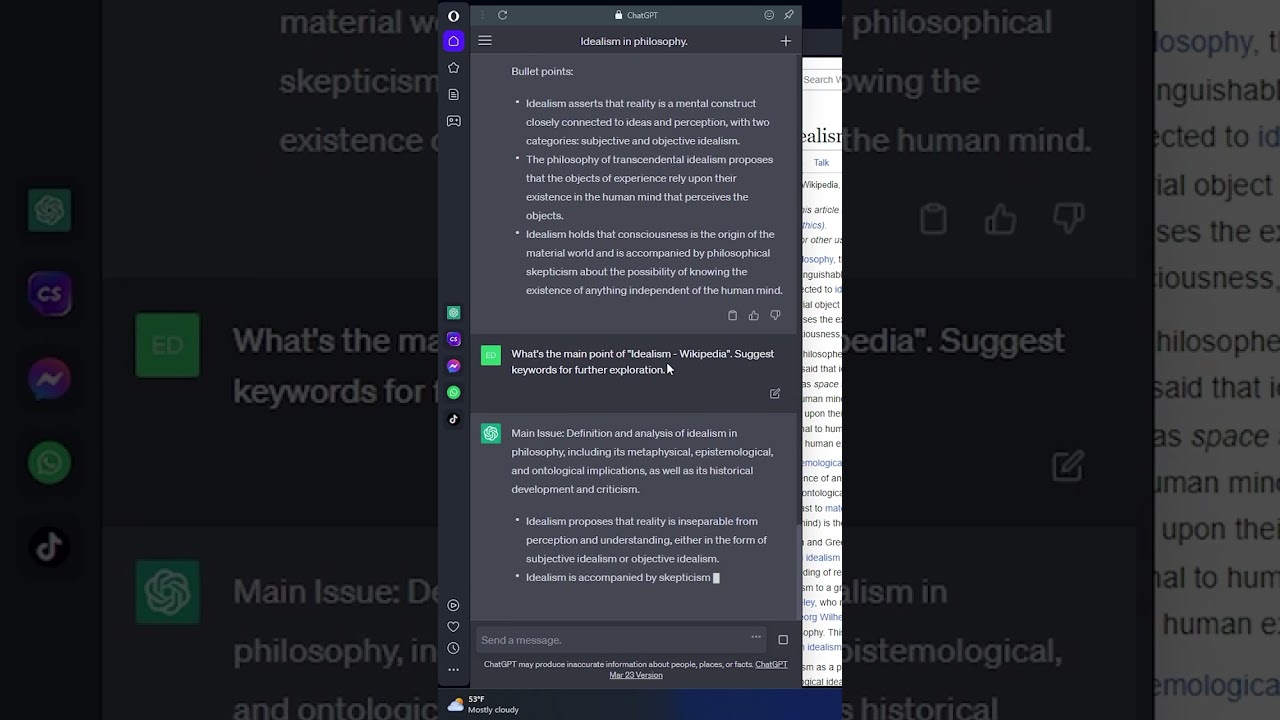The height and width of the screenshot is (720, 1280).
Task: Open the gaming controller icon in sidebar
Action: (x=453, y=121)
